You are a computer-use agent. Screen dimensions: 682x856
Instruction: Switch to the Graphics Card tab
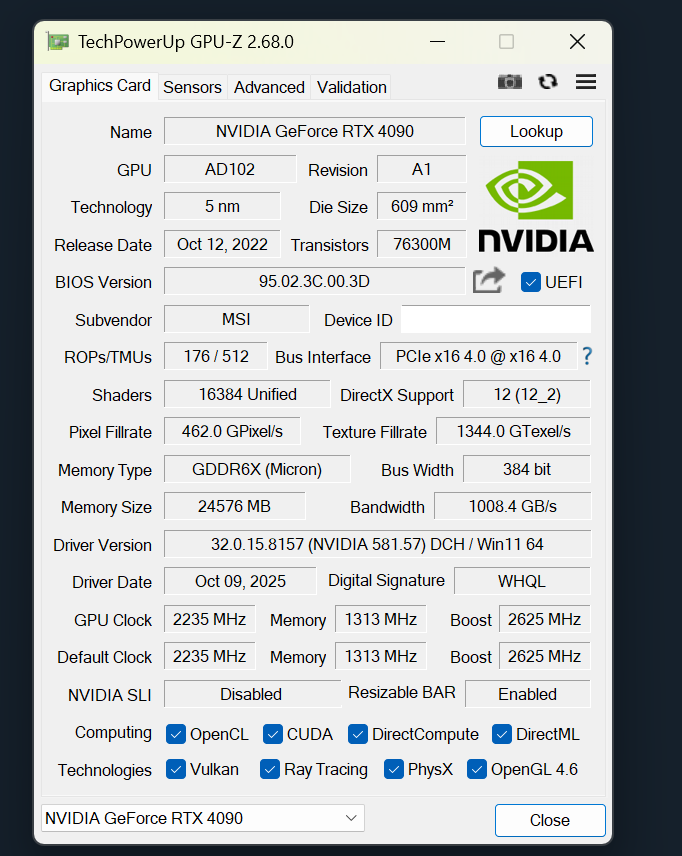pyautogui.click(x=100, y=86)
